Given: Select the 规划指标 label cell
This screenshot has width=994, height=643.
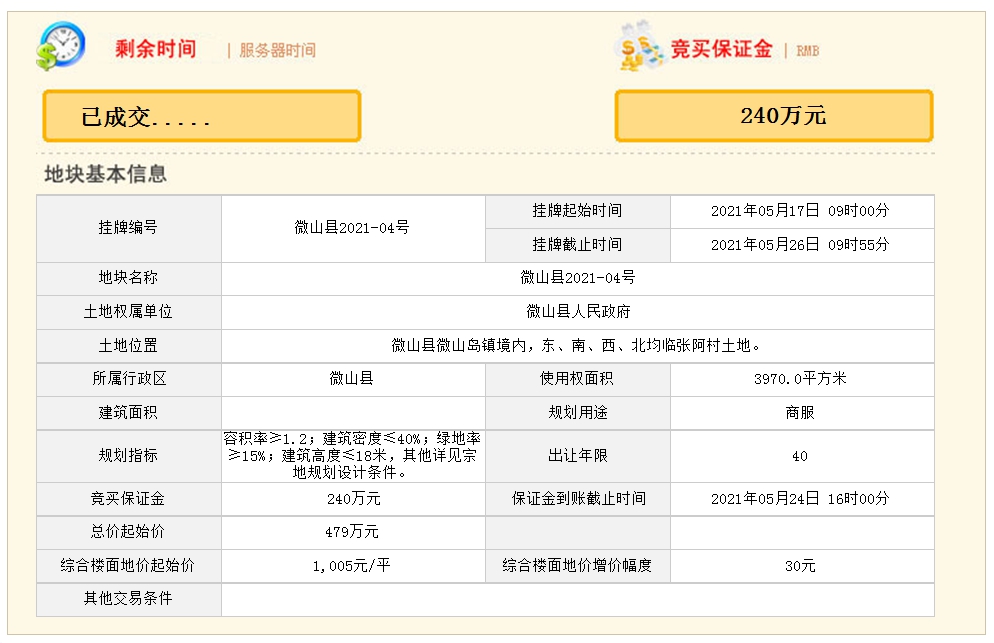Looking at the screenshot, I should pos(129,456).
